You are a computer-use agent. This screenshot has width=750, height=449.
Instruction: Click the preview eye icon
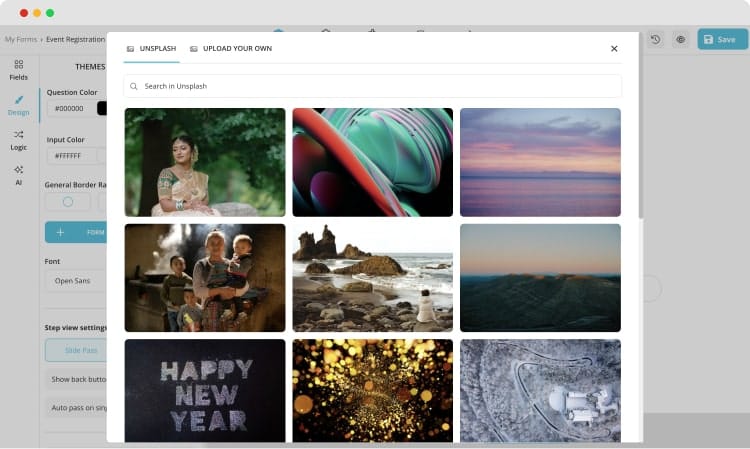(x=680, y=39)
